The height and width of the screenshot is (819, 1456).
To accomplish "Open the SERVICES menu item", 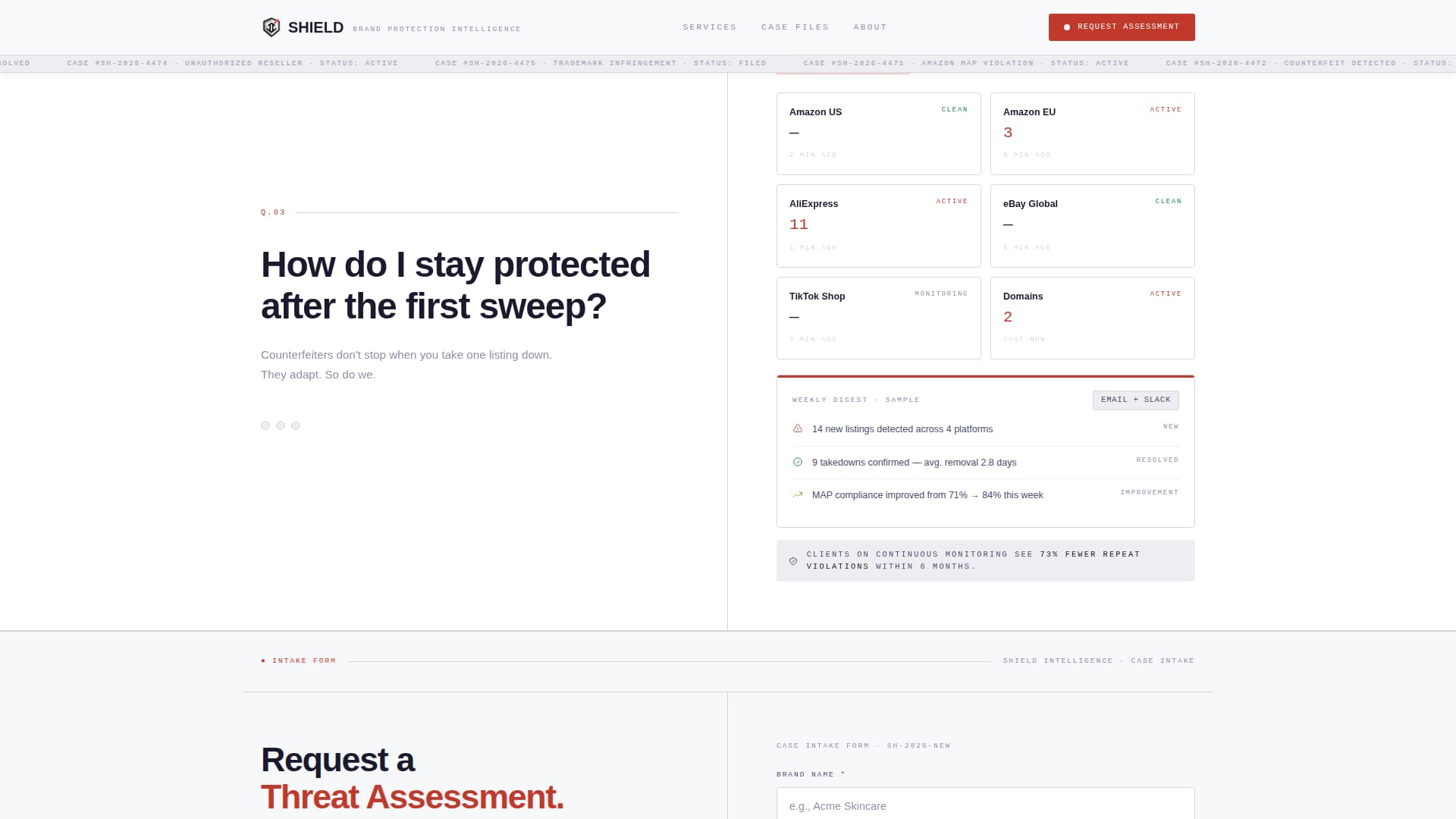I will 710,27.
